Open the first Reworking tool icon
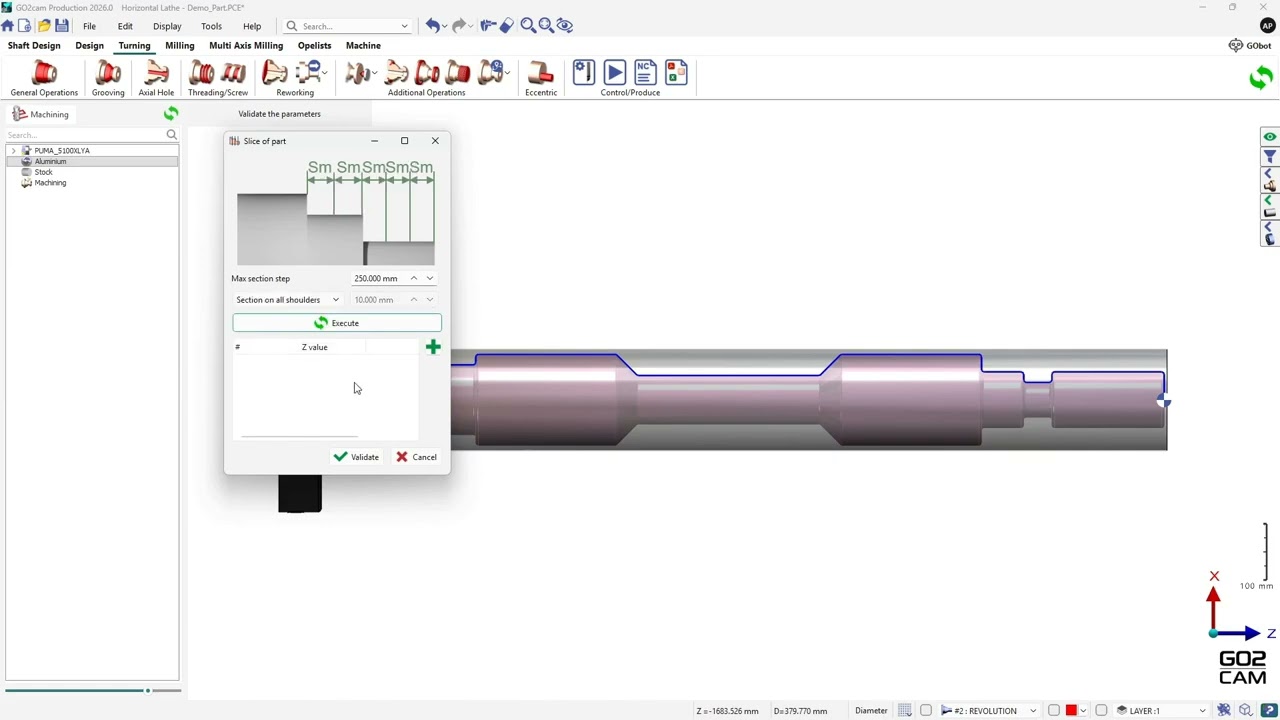The height and width of the screenshot is (720, 1280). coord(275,73)
